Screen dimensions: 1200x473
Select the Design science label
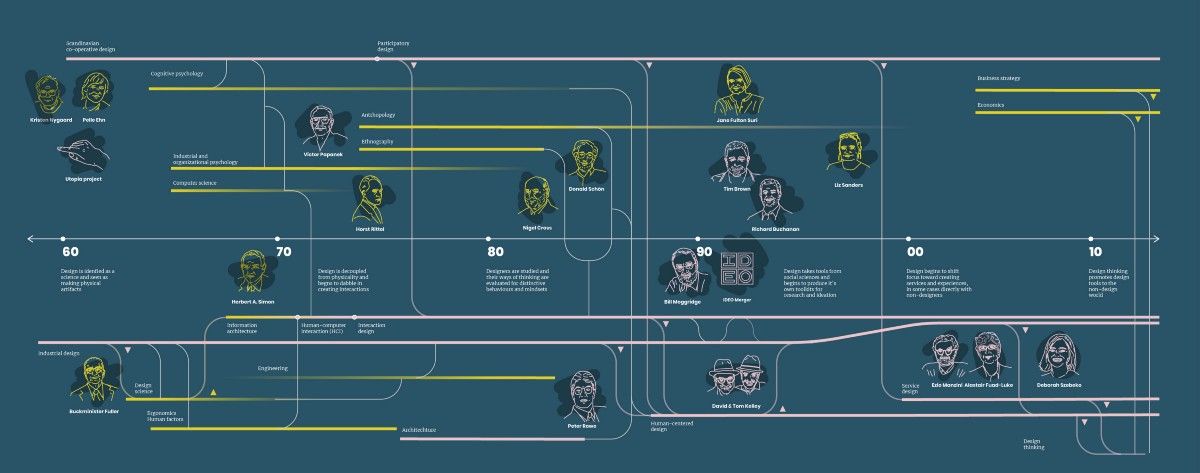tap(142, 387)
